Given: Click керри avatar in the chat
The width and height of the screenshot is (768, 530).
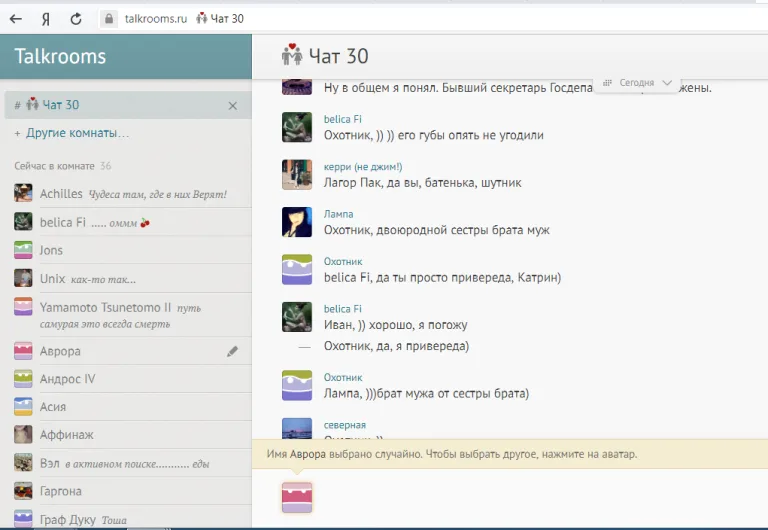Looking at the screenshot, I should point(297,174).
